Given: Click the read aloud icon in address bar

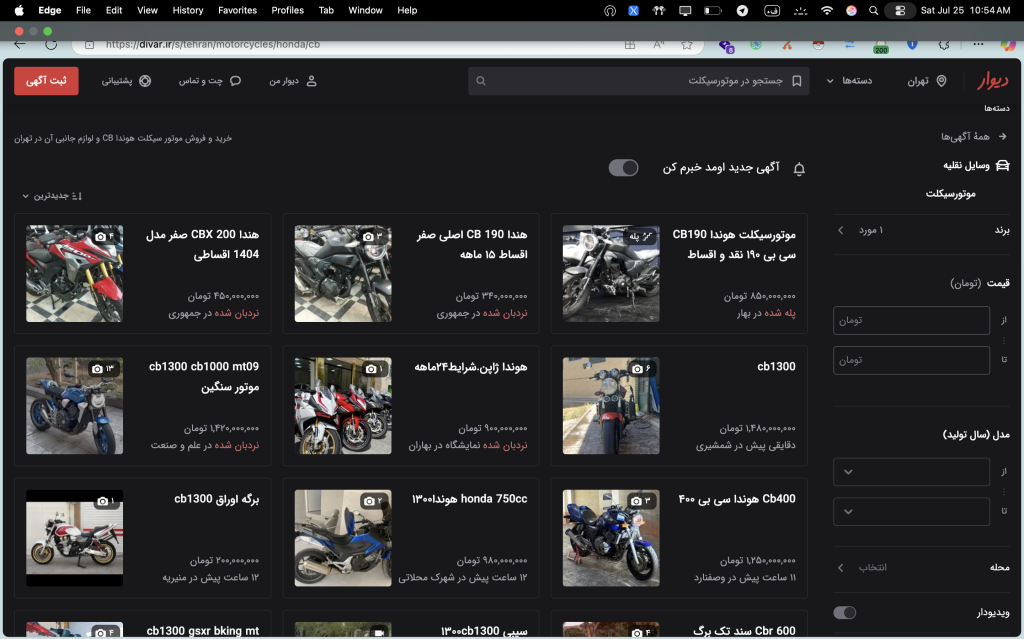Looking at the screenshot, I should click(x=658, y=44).
